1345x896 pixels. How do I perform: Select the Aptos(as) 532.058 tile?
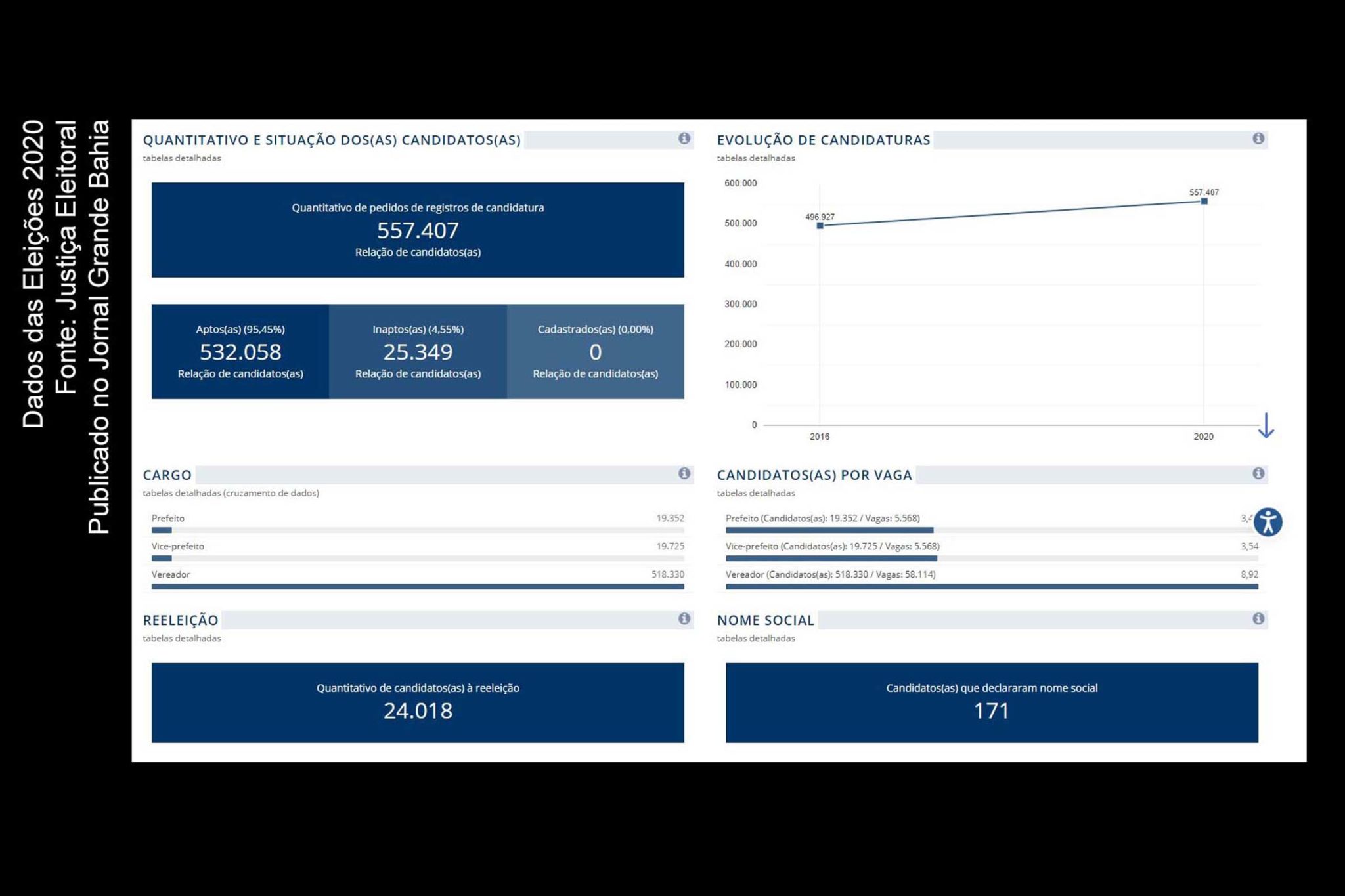point(240,351)
